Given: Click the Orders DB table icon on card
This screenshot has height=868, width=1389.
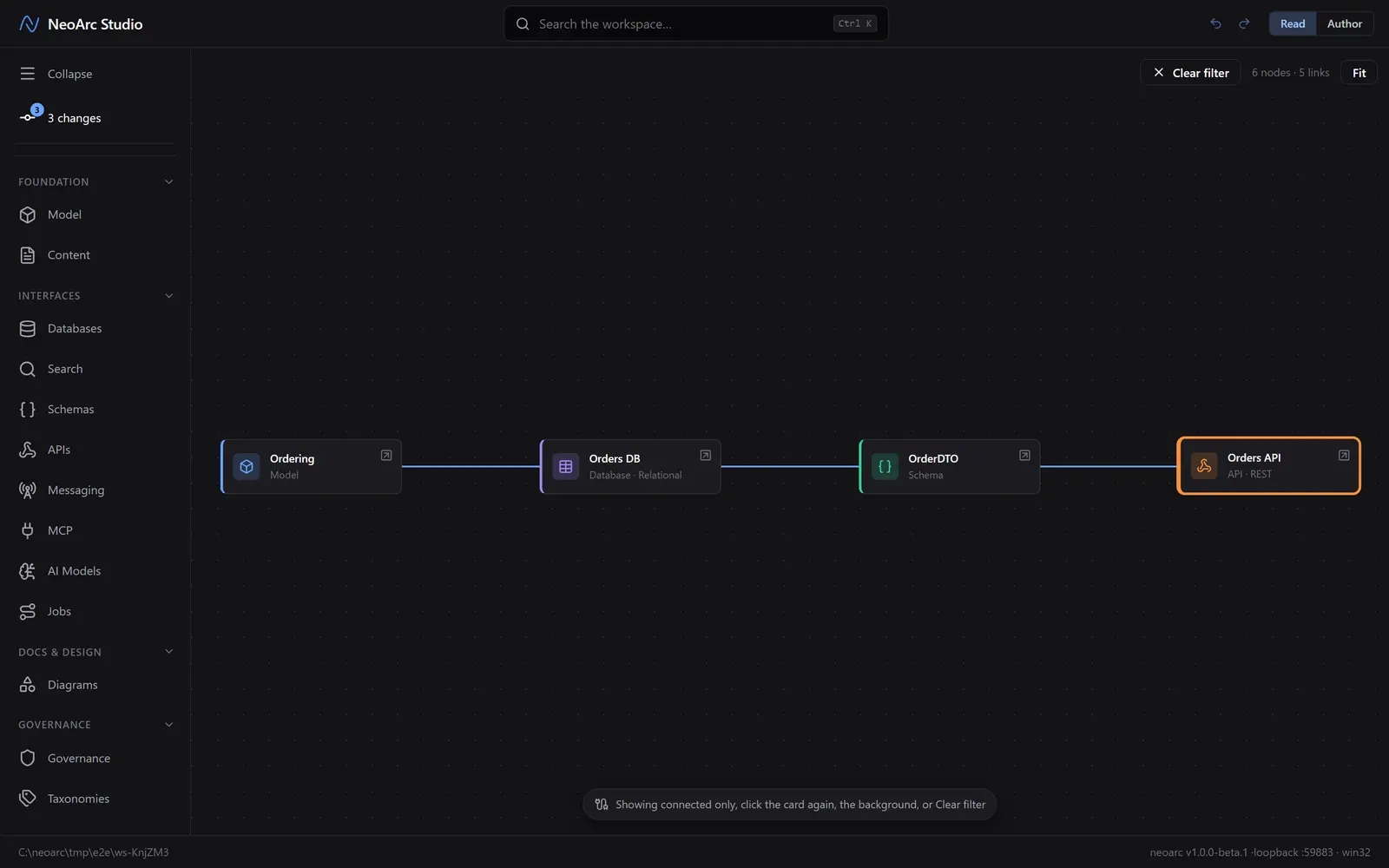Looking at the screenshot, I should (x=566, y=467).
